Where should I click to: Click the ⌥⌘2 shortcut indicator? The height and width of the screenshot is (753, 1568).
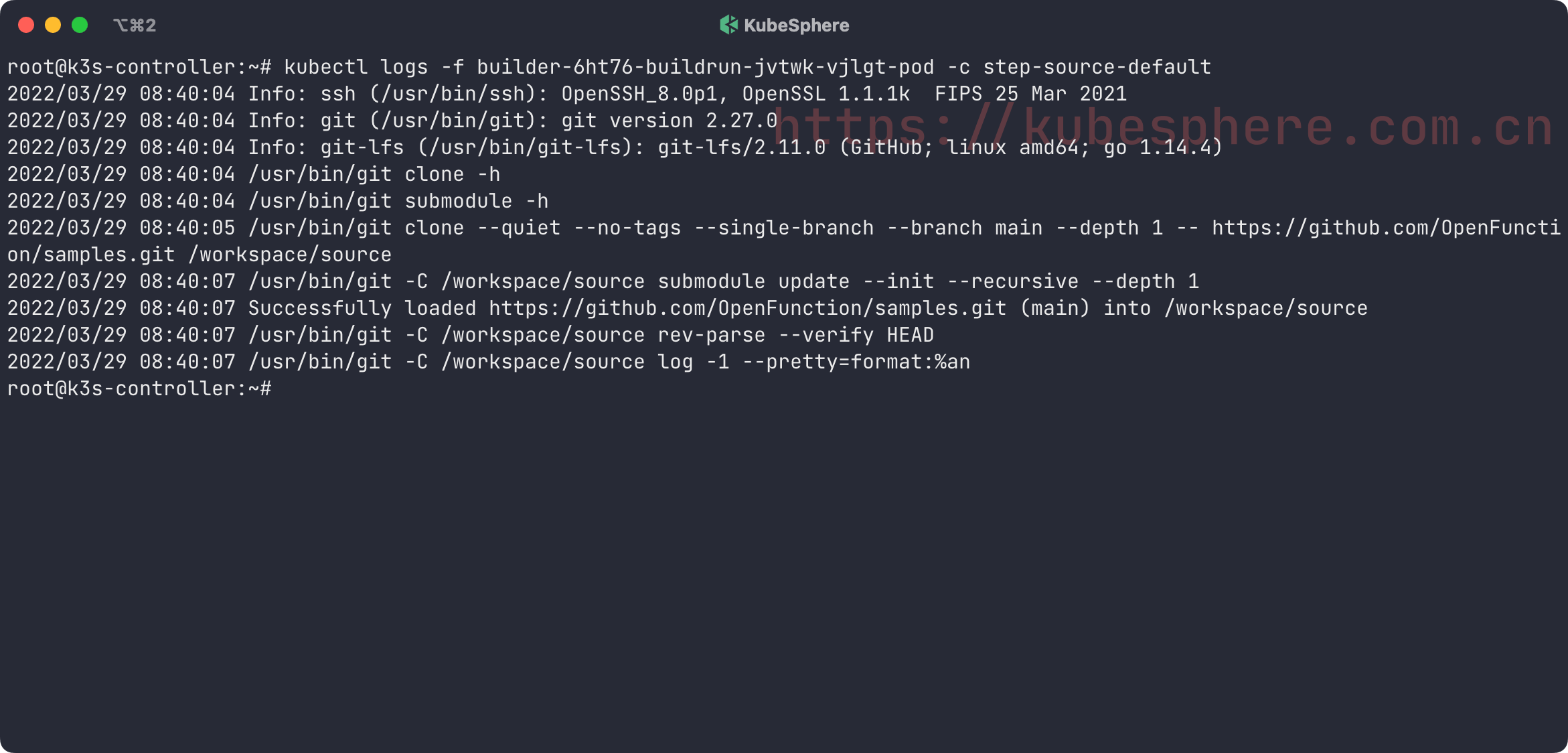click(135, 25)
